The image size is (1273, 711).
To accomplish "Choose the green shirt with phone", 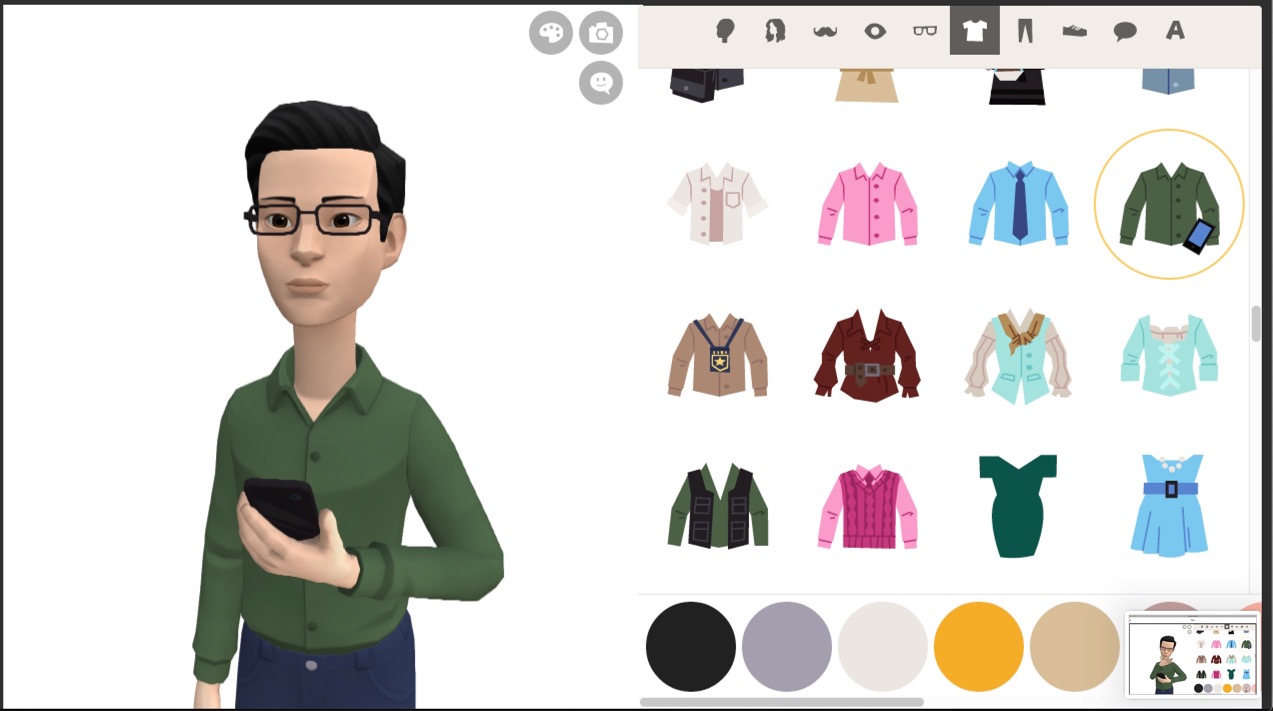I will pyautogui.click(x=1169, y=204).
